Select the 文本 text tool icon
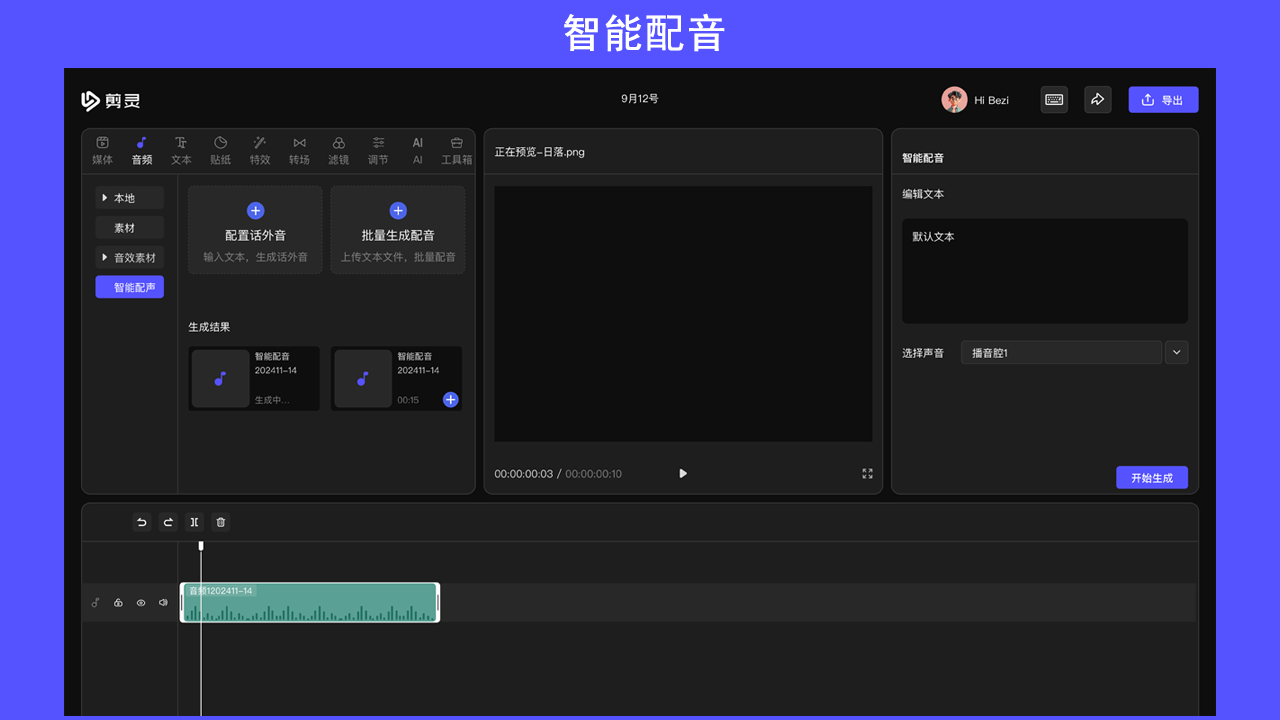The height and width of the screenshot is (720, 1280). tap(181, 150)
